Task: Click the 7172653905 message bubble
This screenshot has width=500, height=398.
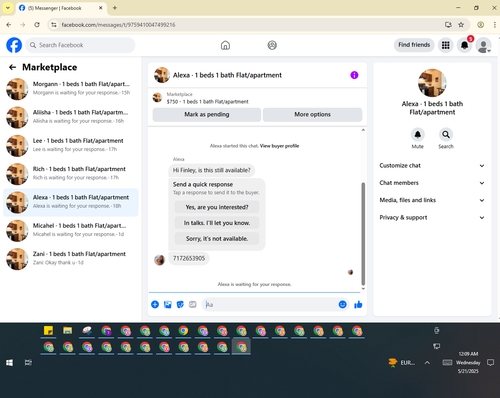Action: click(189, 259)
